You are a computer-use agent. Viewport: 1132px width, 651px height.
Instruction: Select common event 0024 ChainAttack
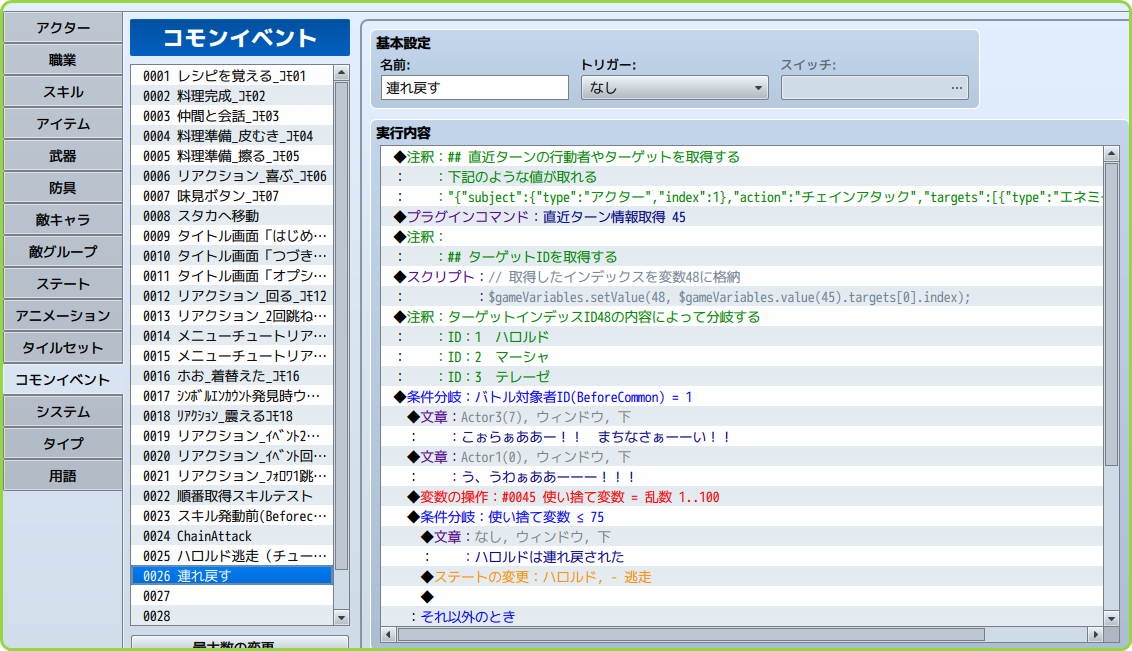click(x=232, y=536)
